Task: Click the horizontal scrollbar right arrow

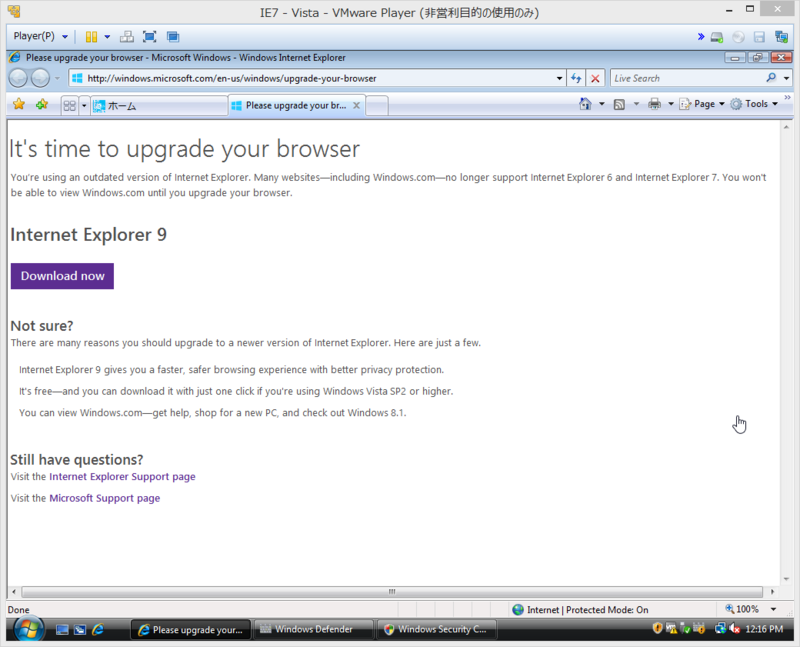Action: point(772,592)
